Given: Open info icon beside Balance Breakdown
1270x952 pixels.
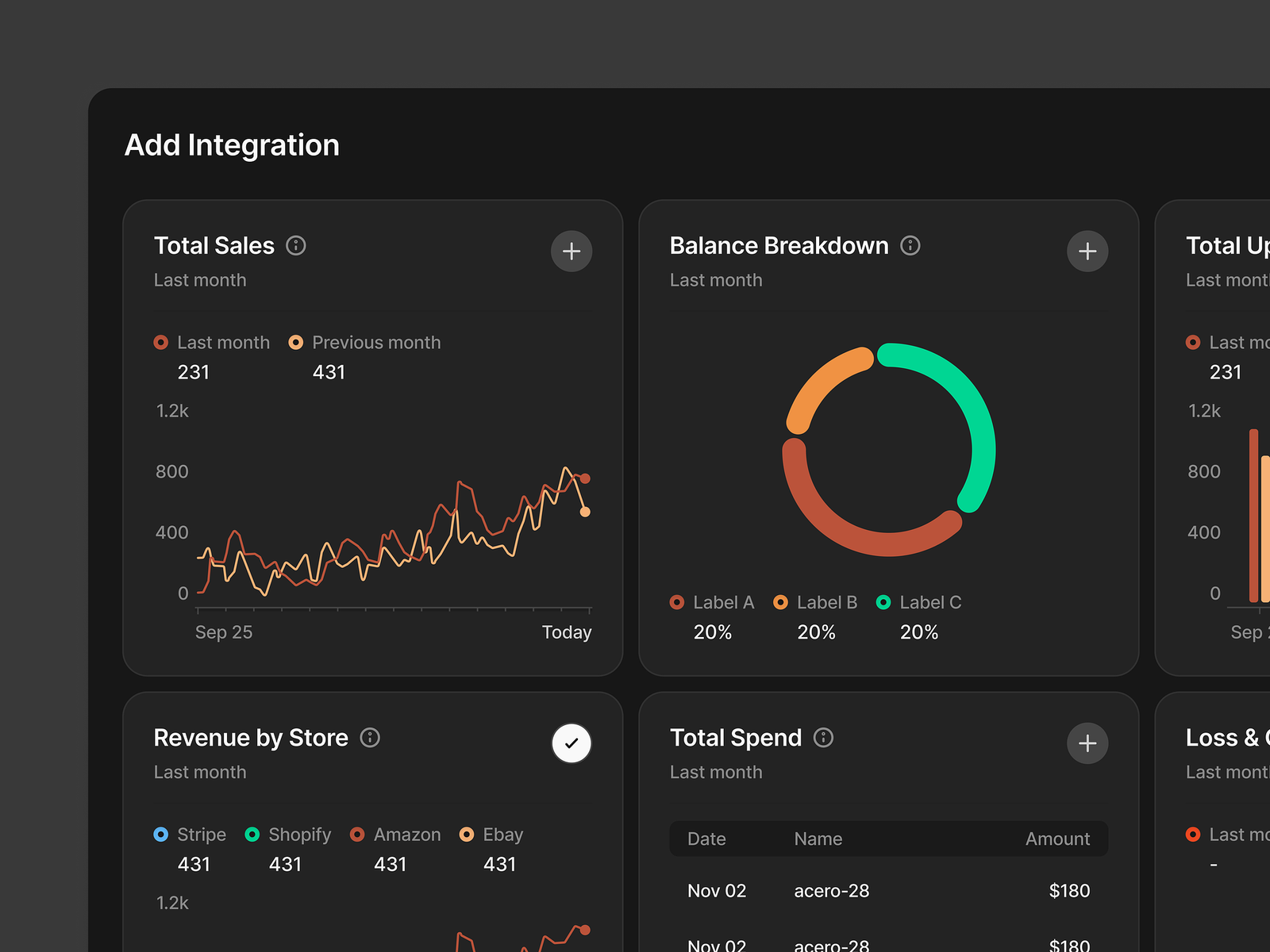Looking at the screenshot, I should click(910, 246).
